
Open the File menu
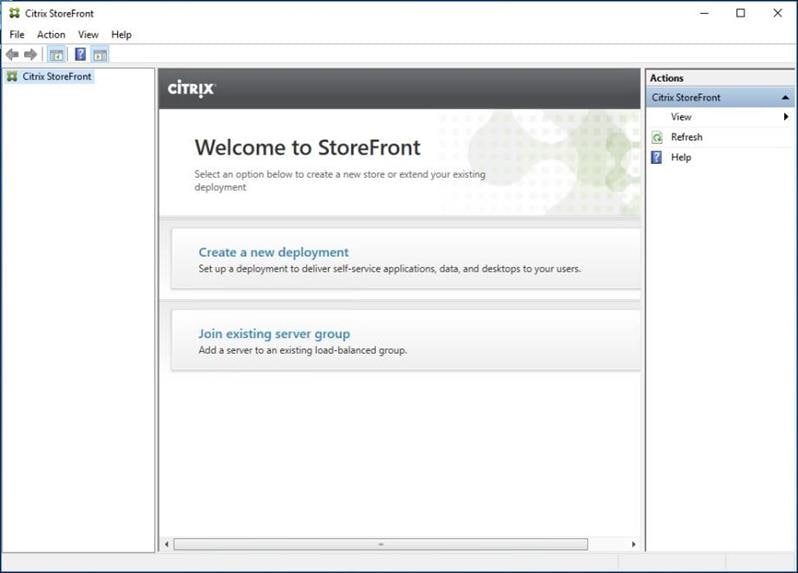pos(17,35)
